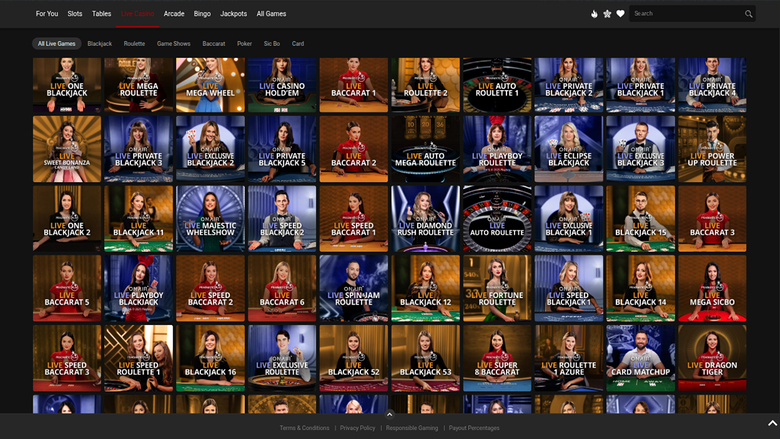Viewport: 780px width, 439px height.
Task: Launch Live Fortune Roulette game
Action: tap(497, 288)
